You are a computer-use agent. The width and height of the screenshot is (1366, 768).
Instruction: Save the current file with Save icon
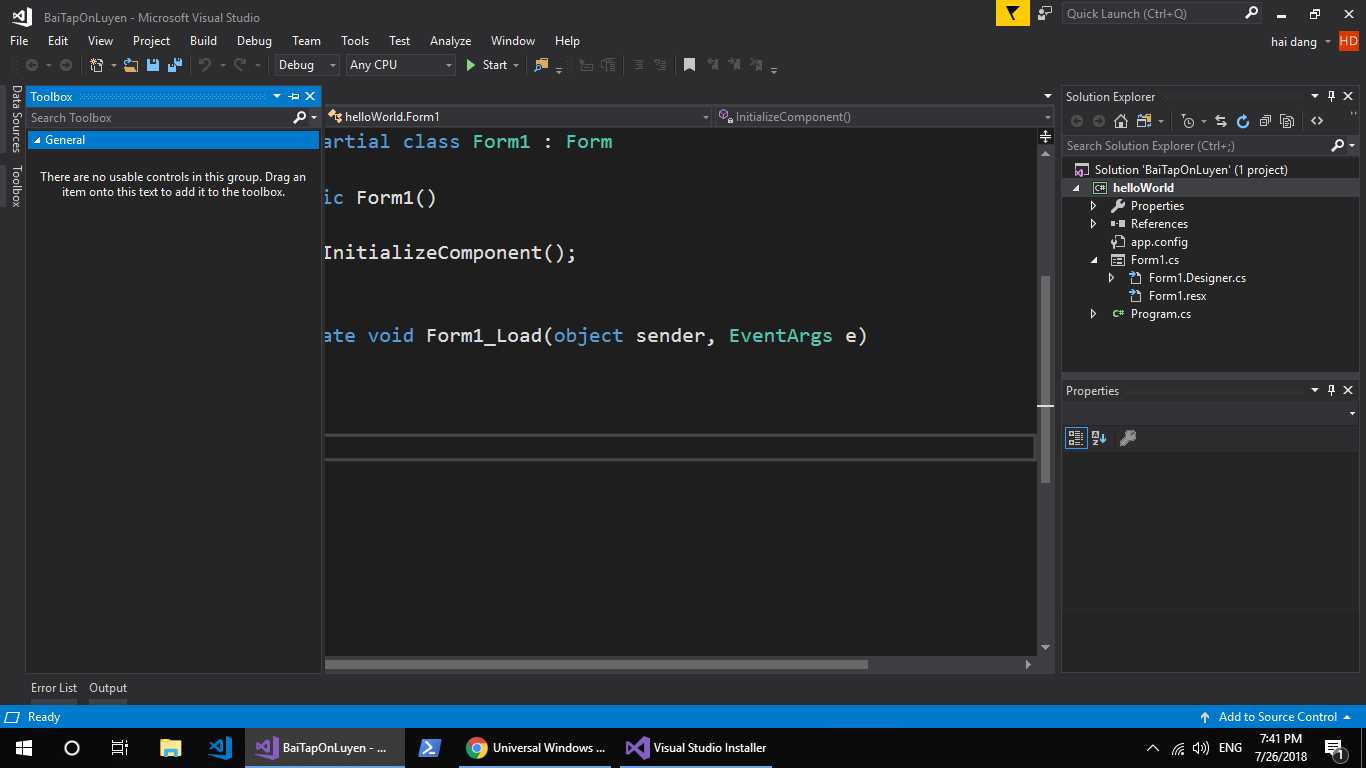(x=153, y=65)
